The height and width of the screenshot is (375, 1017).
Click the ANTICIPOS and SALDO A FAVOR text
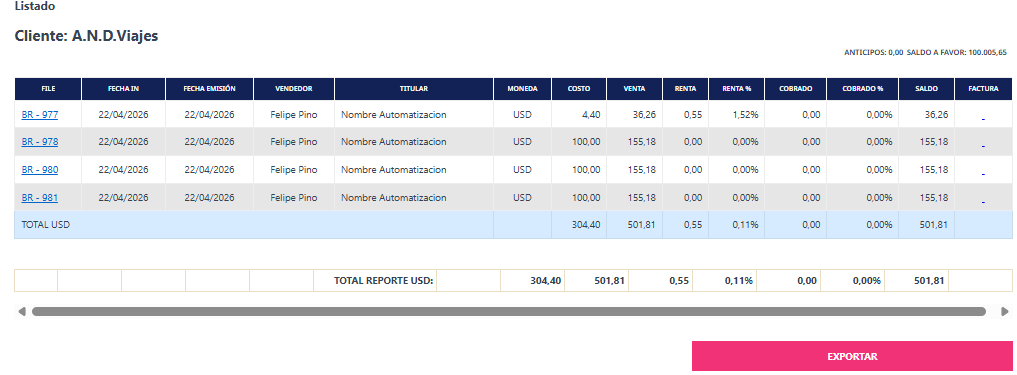[x=925, y=53]
